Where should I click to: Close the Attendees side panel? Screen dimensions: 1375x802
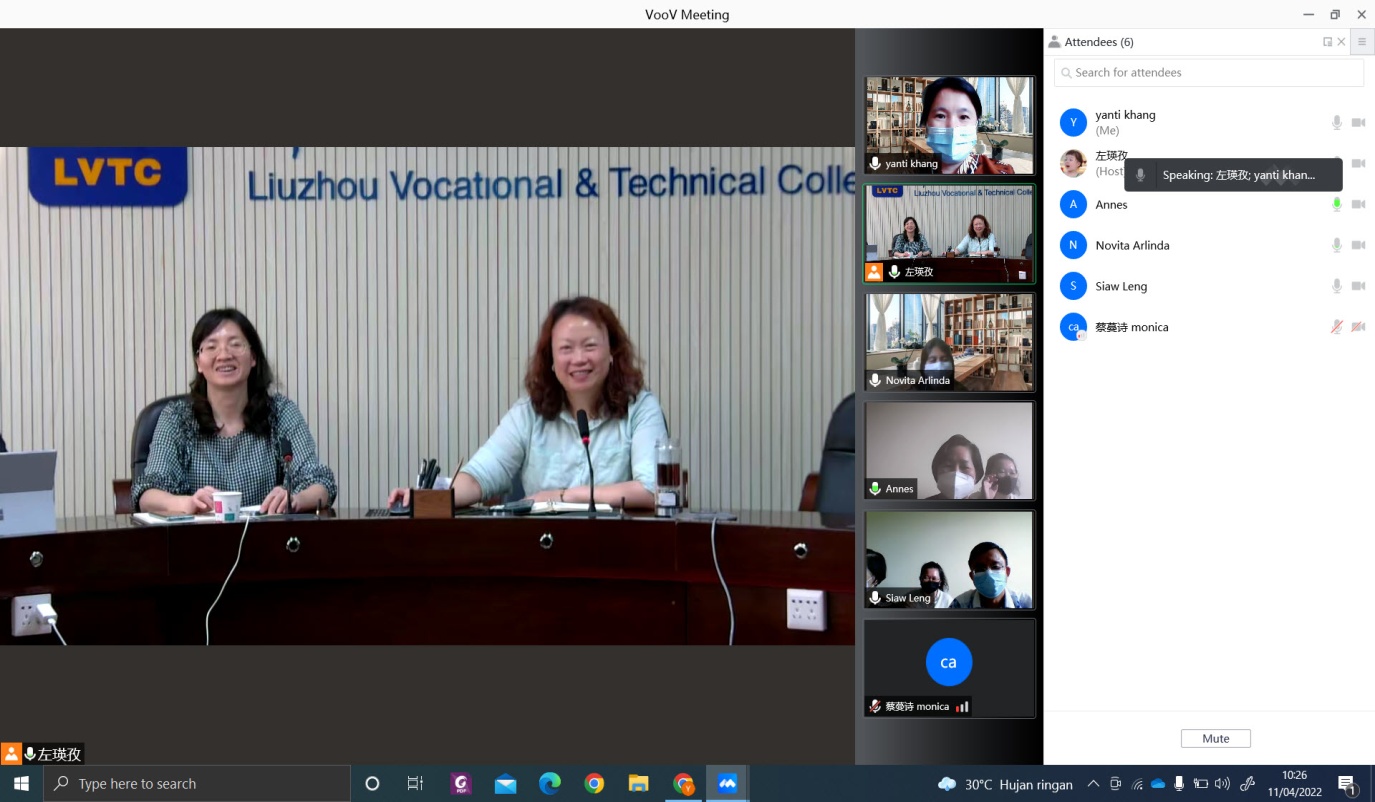[1341, 42]
